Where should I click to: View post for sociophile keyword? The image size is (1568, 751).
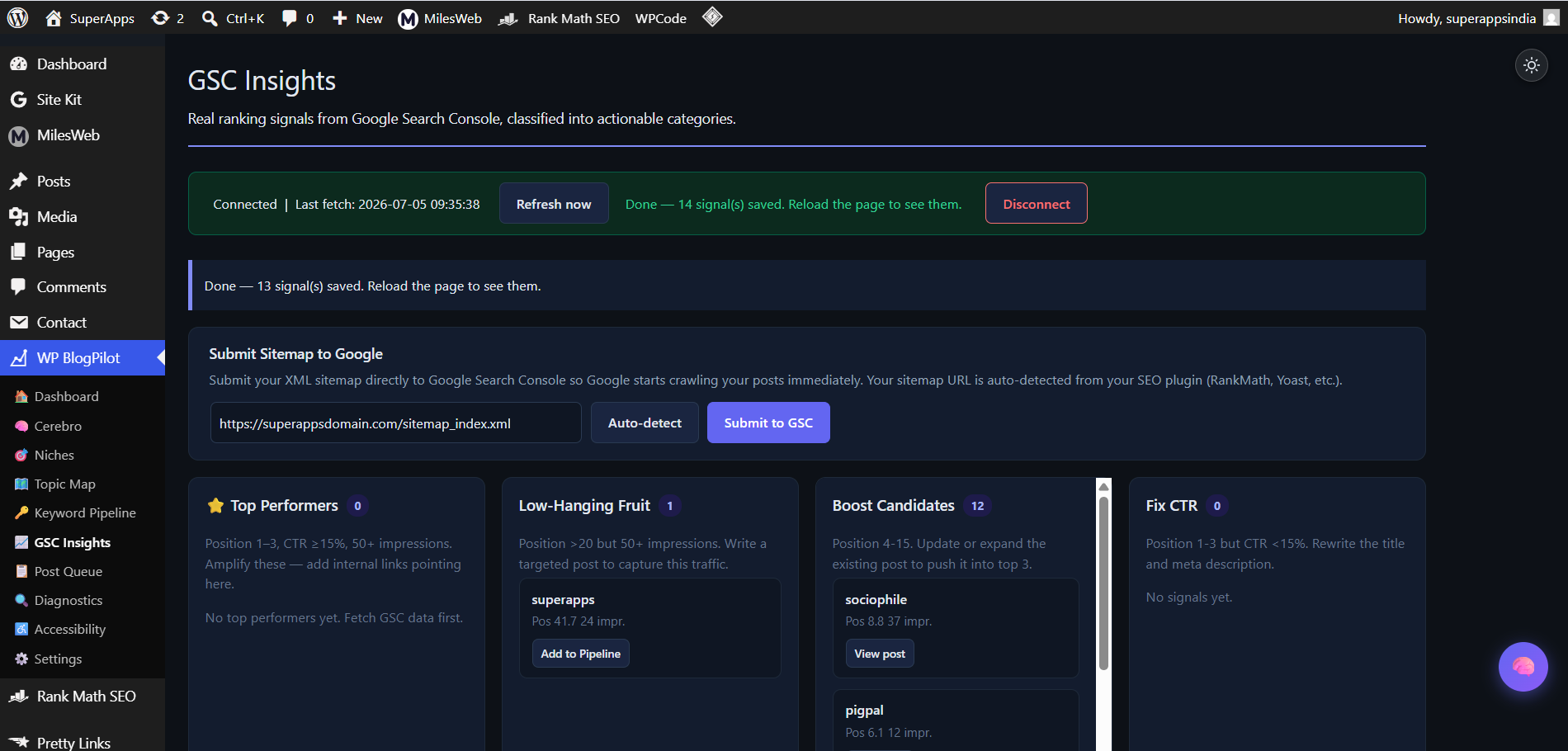[x=880, y=654]
